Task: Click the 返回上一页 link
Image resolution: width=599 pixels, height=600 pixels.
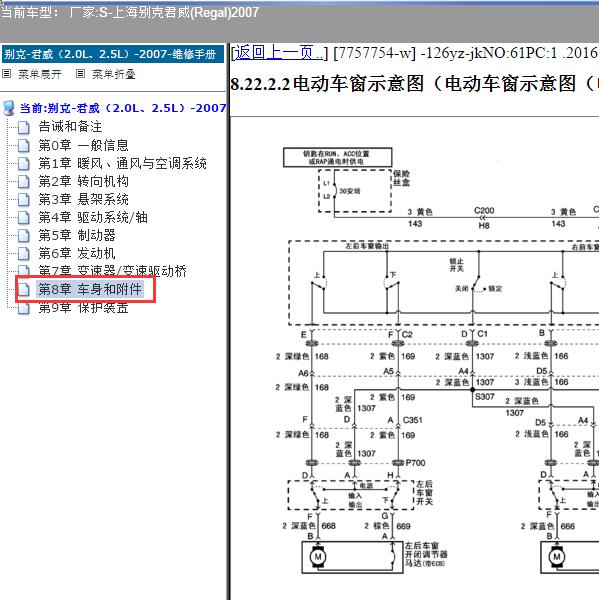Action: (x=278, y=53)
